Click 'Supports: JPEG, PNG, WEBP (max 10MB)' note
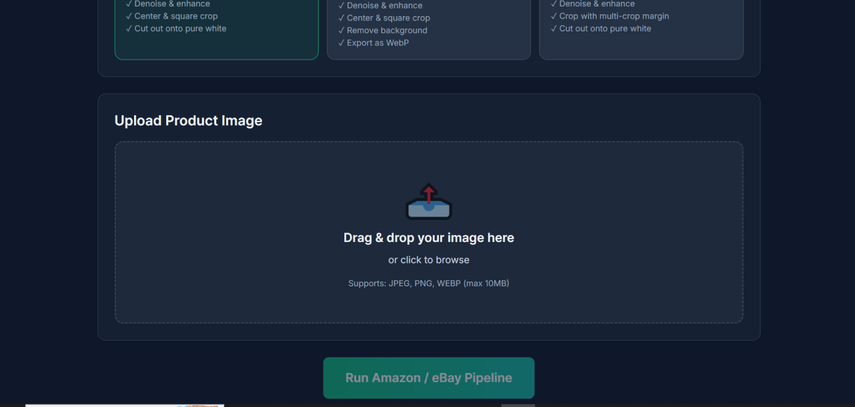 coord(429,284)
